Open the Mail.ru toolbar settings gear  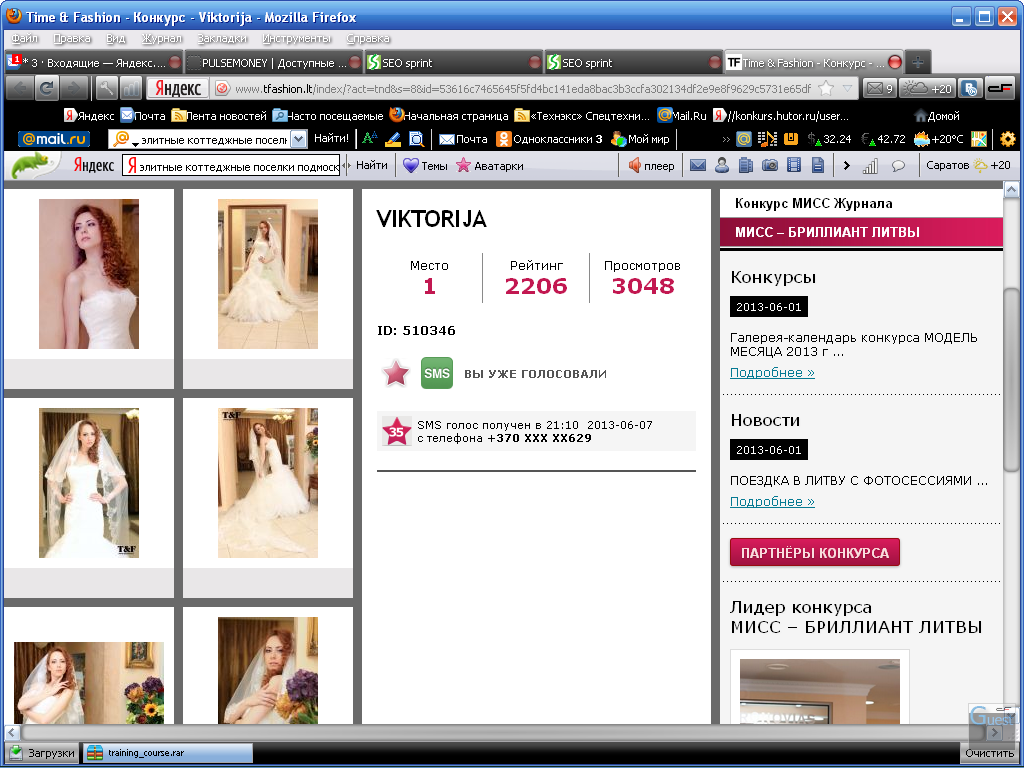click(1008, 138)
